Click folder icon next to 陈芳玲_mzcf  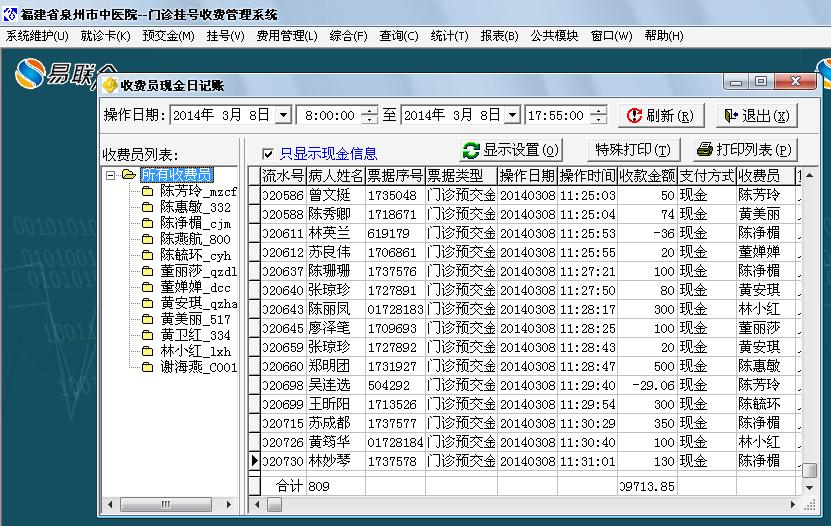coord(147,191)
